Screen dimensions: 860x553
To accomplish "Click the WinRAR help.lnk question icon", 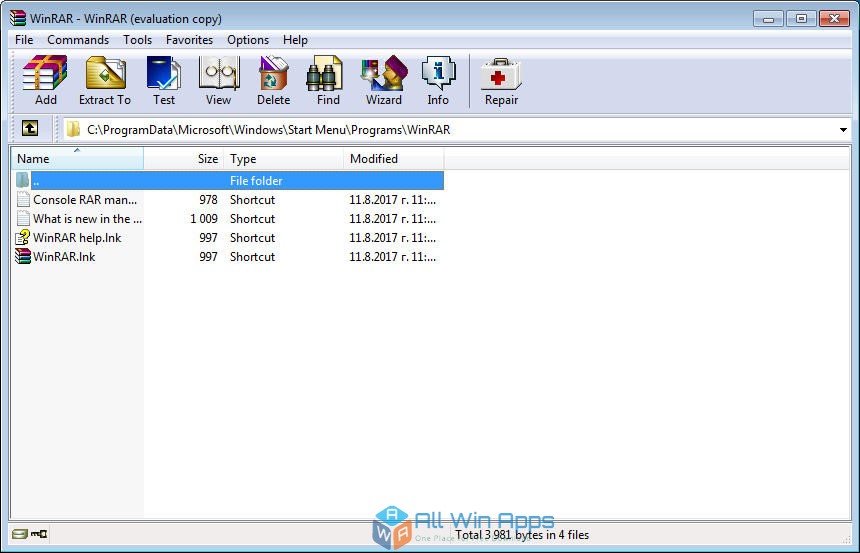I will tap(23, 237).
